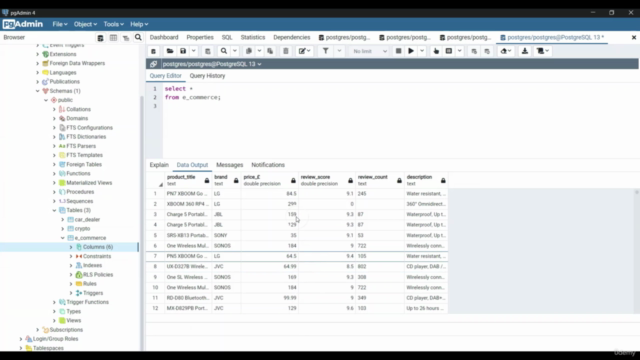Click the Explain hand-pointer icon
The height and width of the screenshot is (360, 640).
[436, 51]
